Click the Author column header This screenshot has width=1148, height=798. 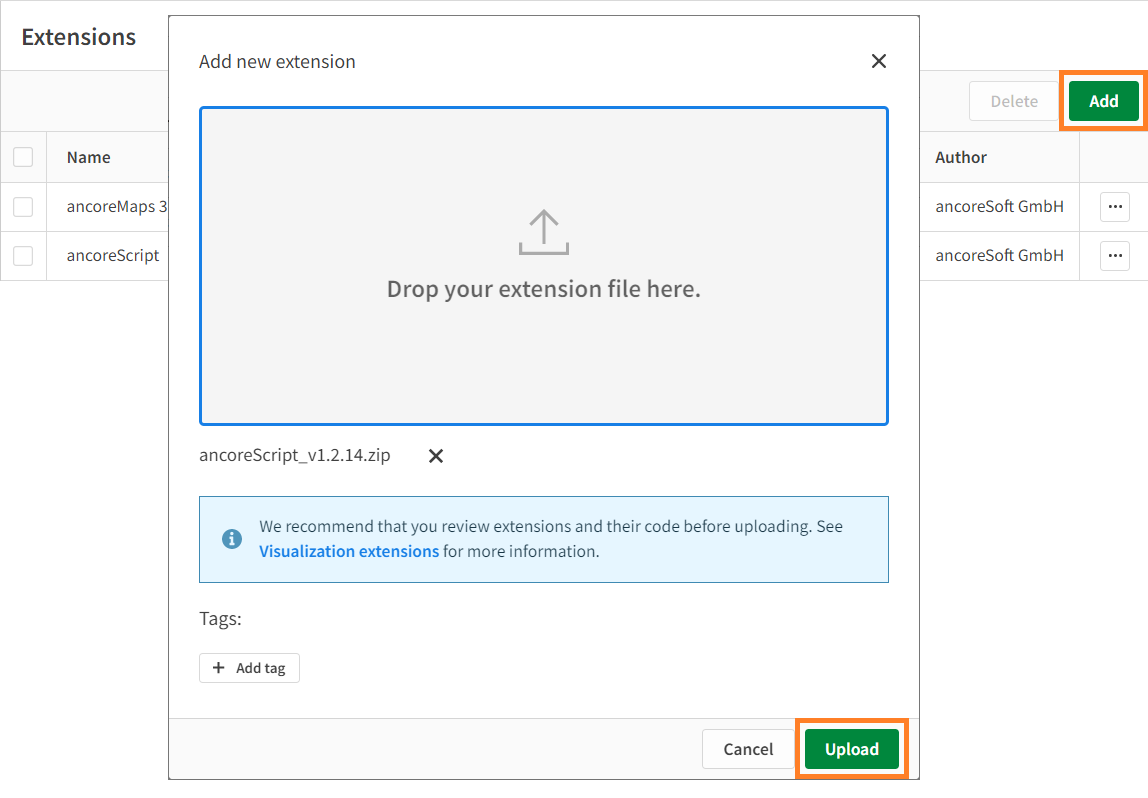(x=961, y=157)
